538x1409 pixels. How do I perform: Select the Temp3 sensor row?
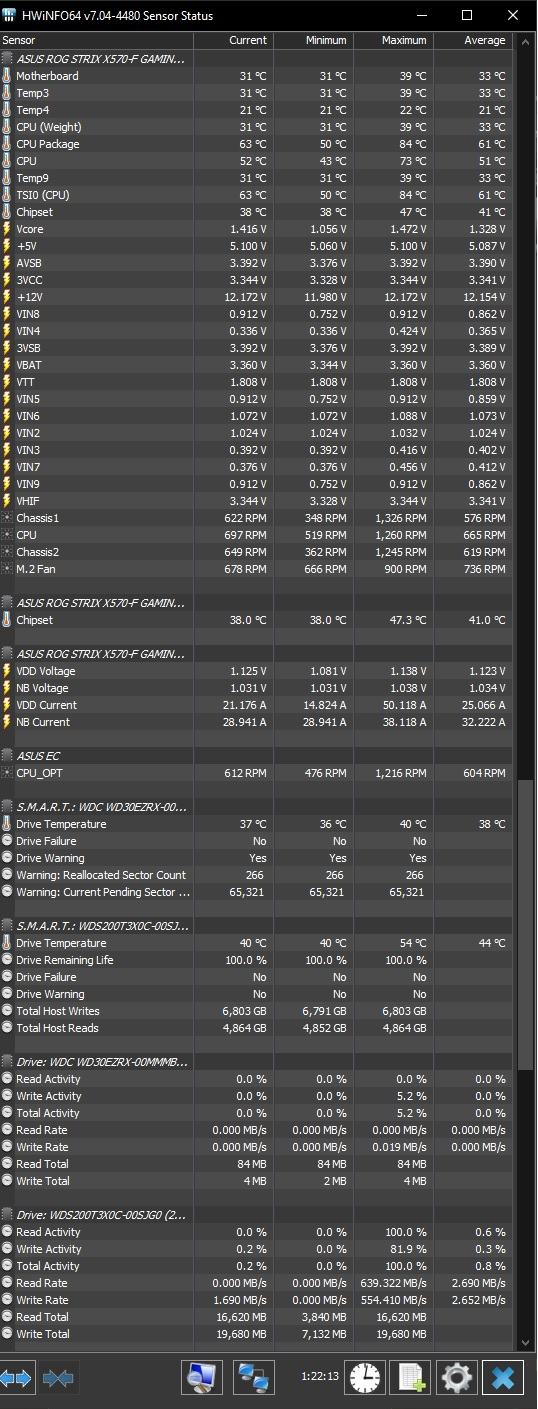click(256, 93)
